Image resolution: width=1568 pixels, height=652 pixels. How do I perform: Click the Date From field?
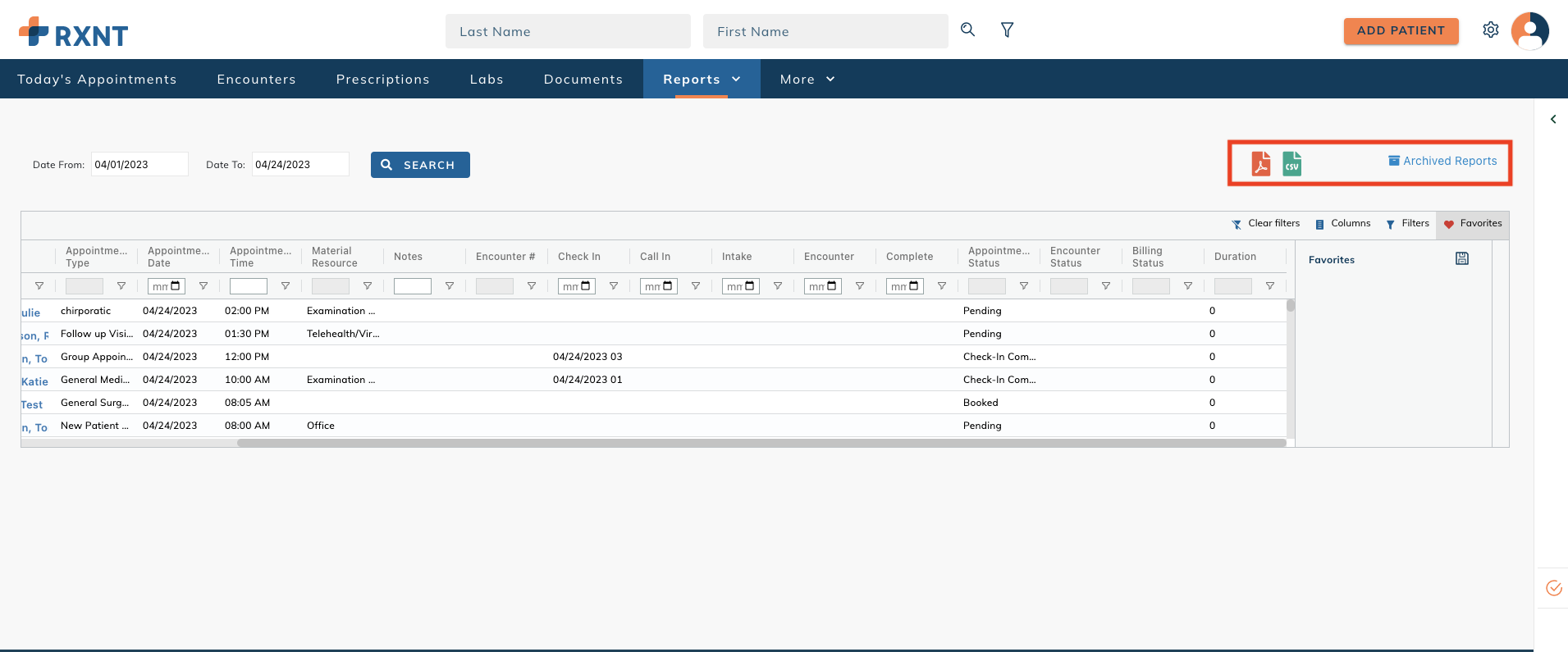pyautogui.click(x=139, y=164)
